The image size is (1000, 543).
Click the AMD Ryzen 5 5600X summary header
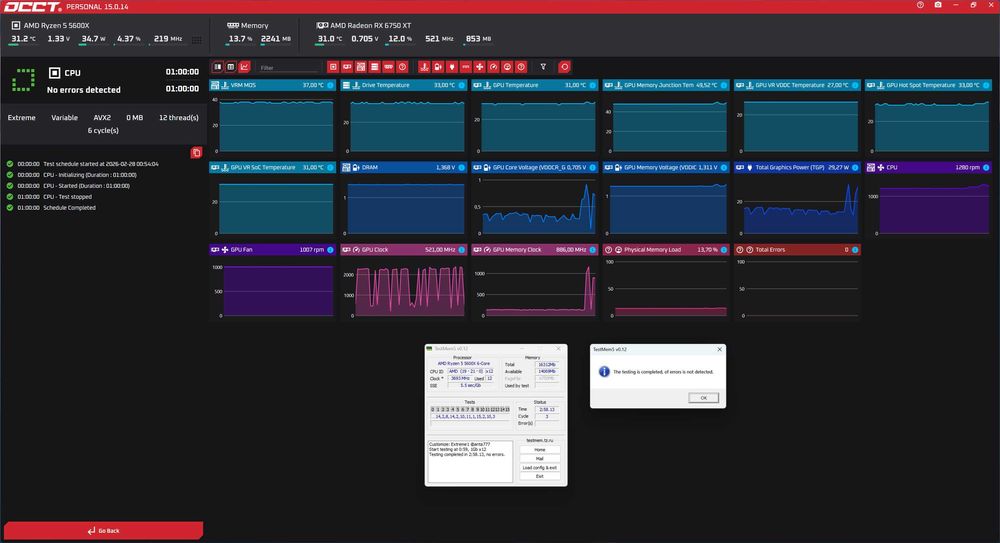(x=50, y=26)
